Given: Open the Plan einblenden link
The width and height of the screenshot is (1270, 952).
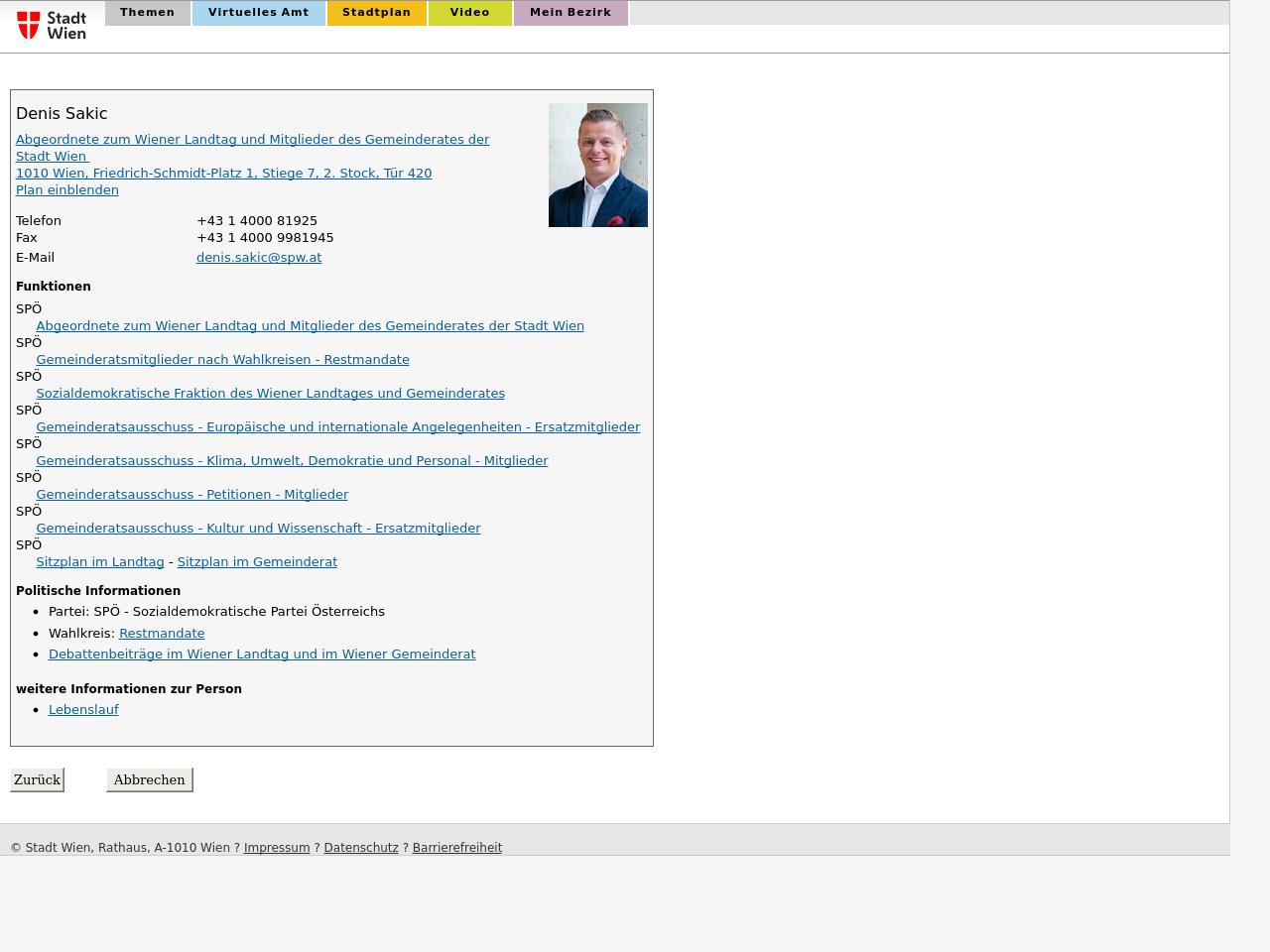Looking at the screenshot, I should click(67, 189).
